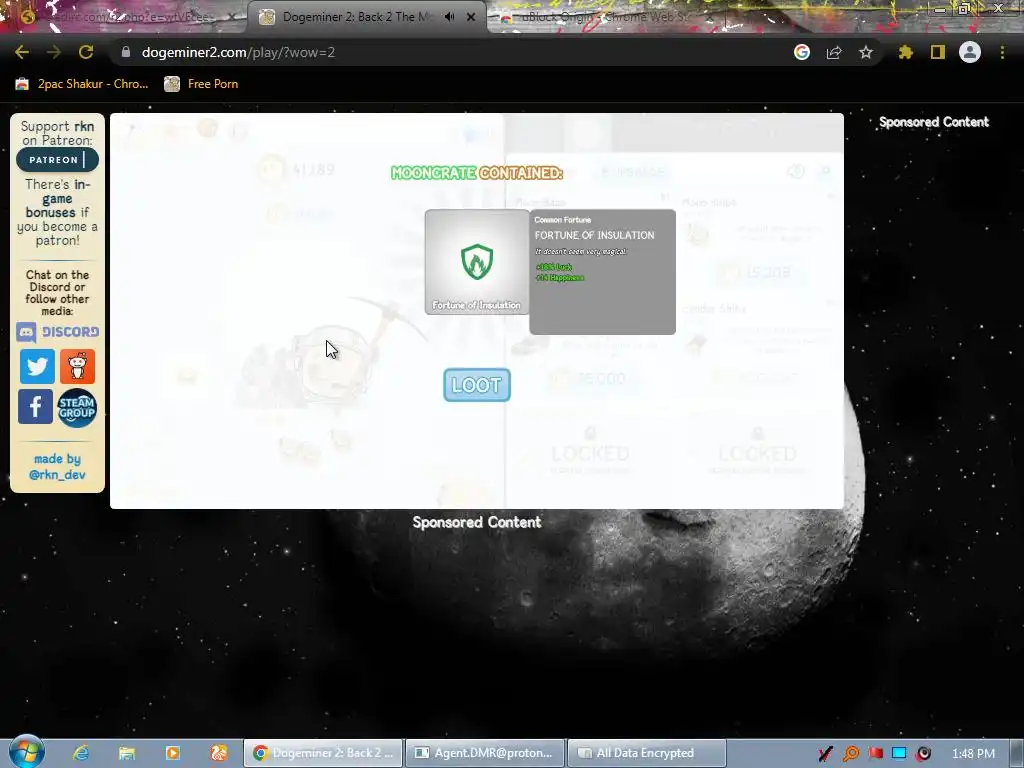
Task: Go back in browser history
Action: (22, 52)
